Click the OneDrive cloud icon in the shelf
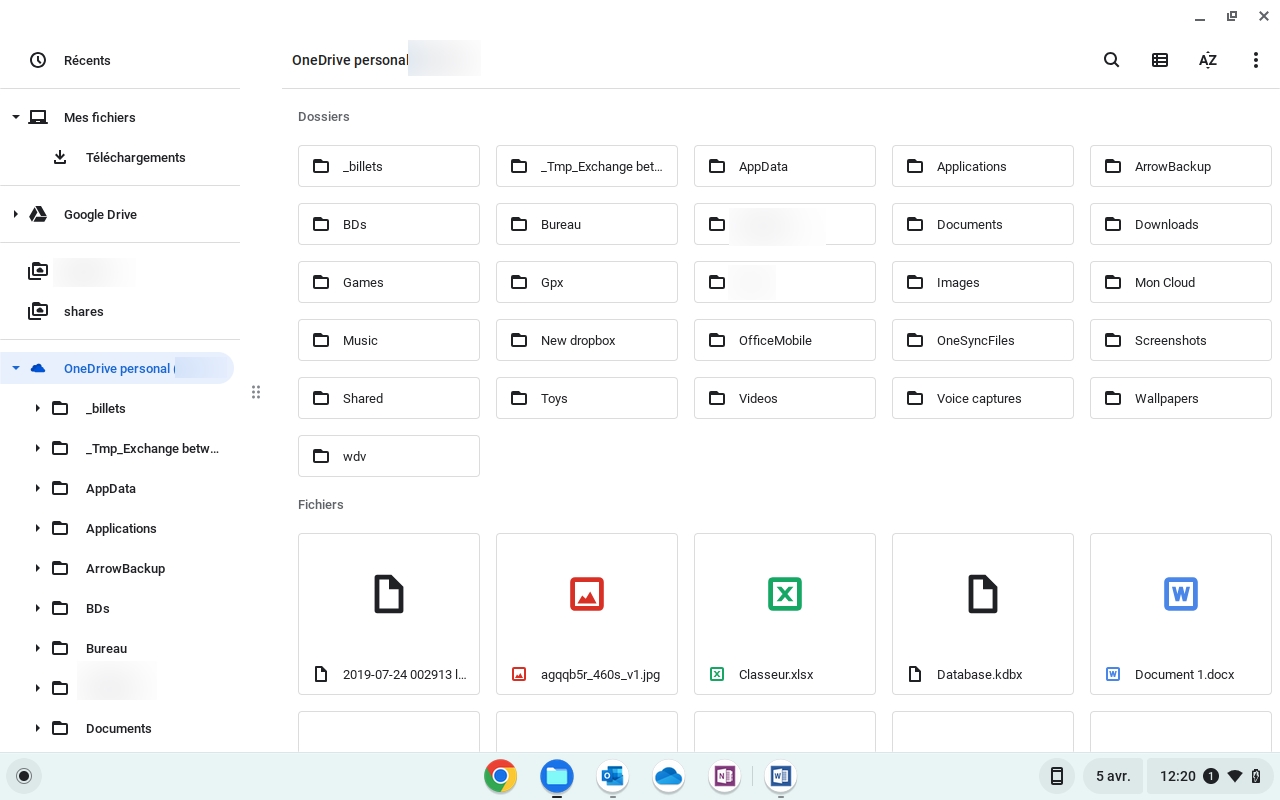The height and width of the screenshot is (800, 1280). [x=668, y=776]
